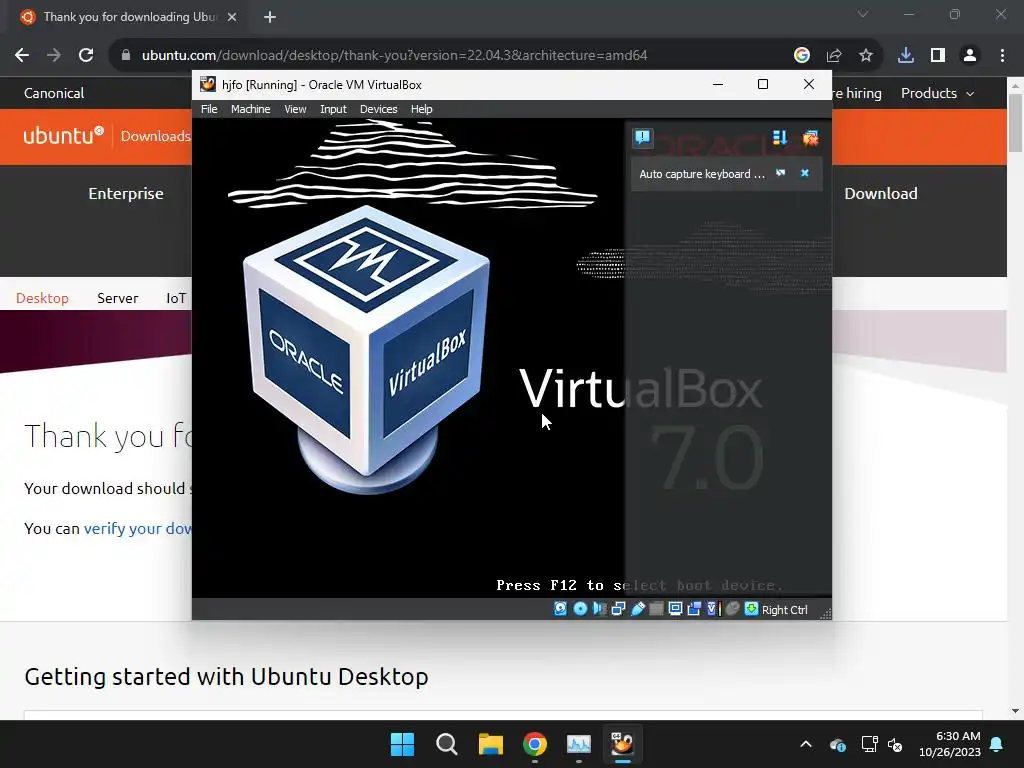
Task: Click the USB devices icon in VirtualBox status bar
Action: [637, 609]
